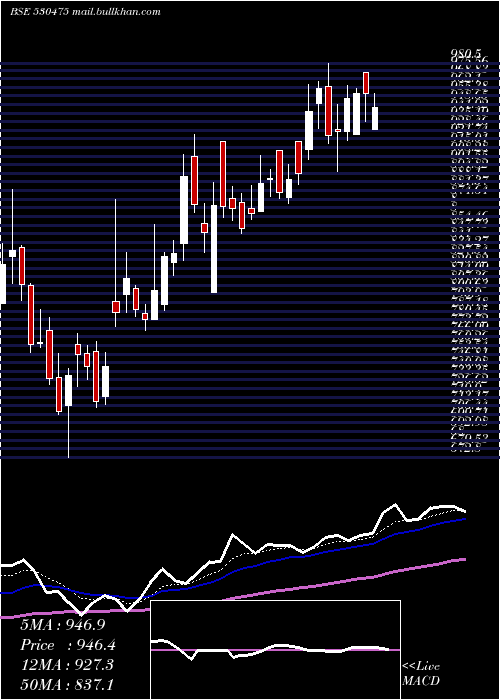
Task: Click the 980.5 top price label
Action: click(x=468, y=54)
